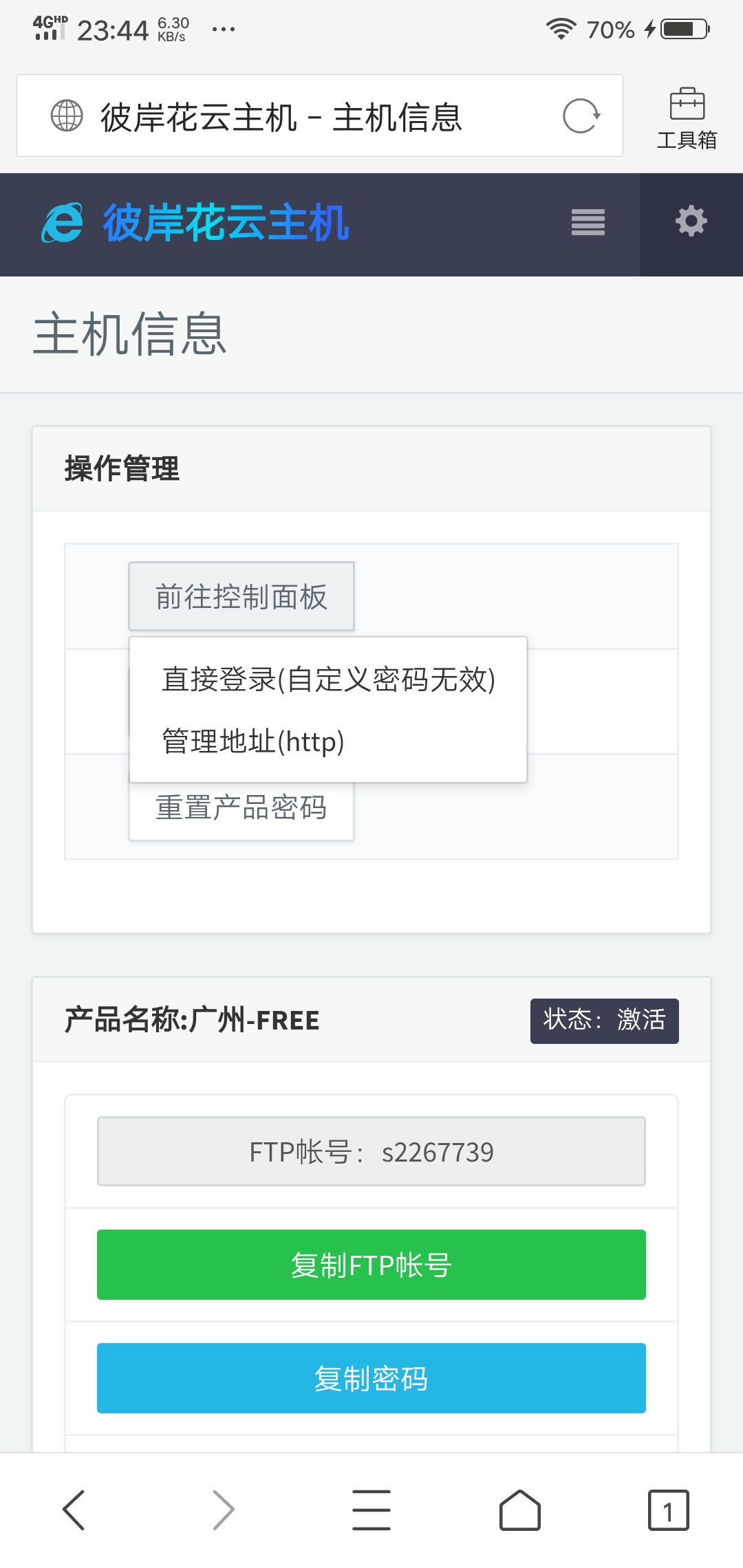Tap the globe icon beside page title
Image resolution: width=743 pixels, height=1568 pixels.
tap(67, 116)
